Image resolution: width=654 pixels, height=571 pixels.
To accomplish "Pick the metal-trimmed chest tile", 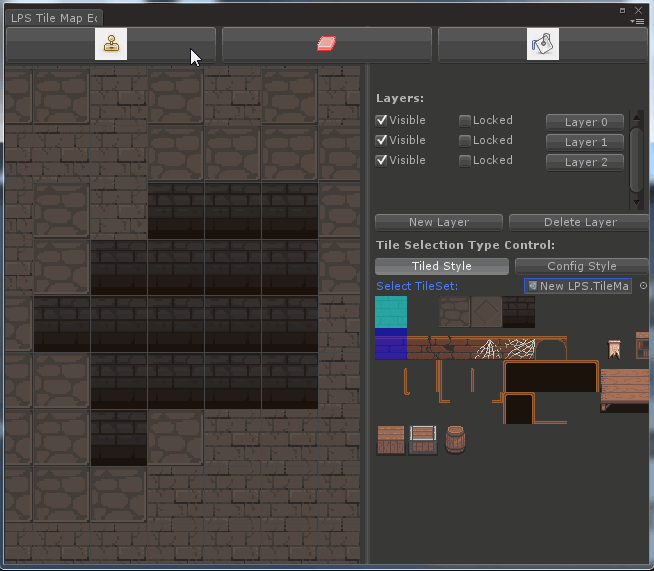I will click(423, 440).
